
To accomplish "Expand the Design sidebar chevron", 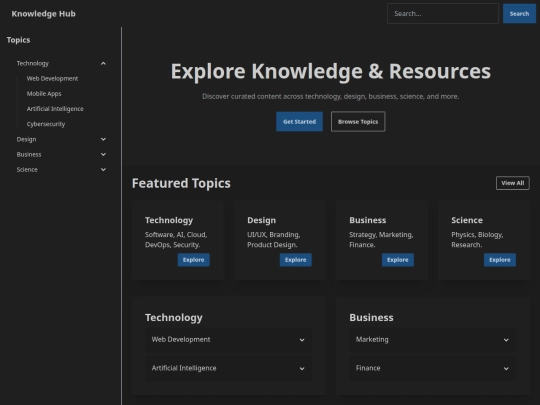I will [x=103, y=139].
